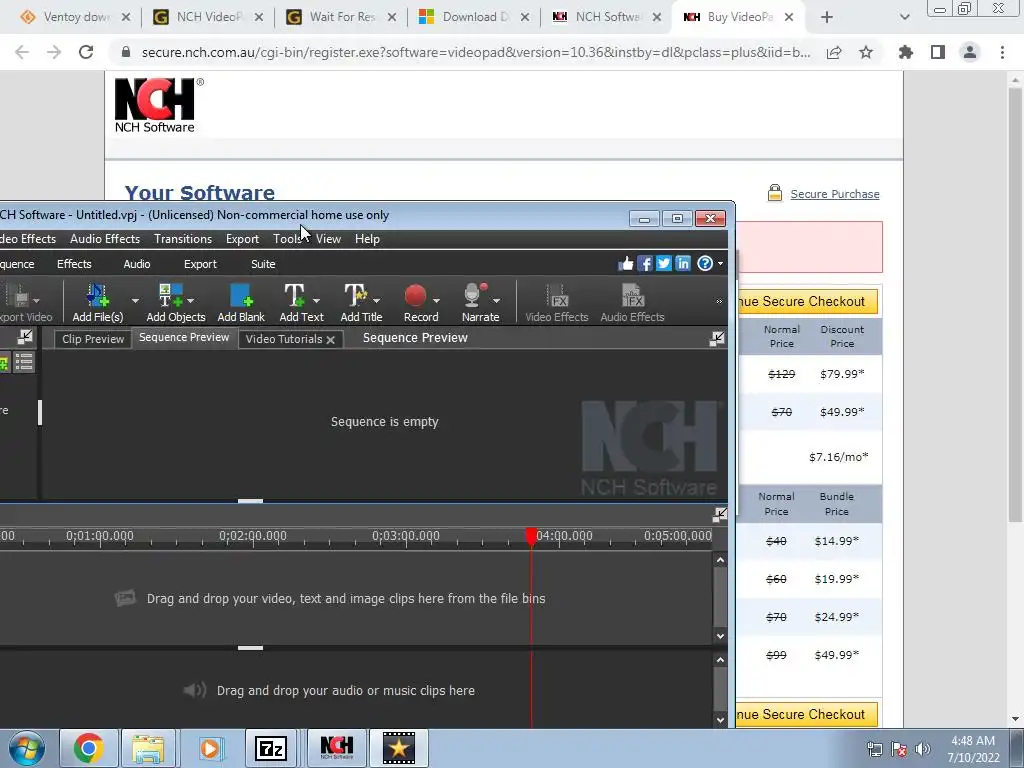The width and height of the screenshot is (1024, 768).
Task: Click the Narrate microphone icon
Action: pyautogui.click(x=475, y=295)
